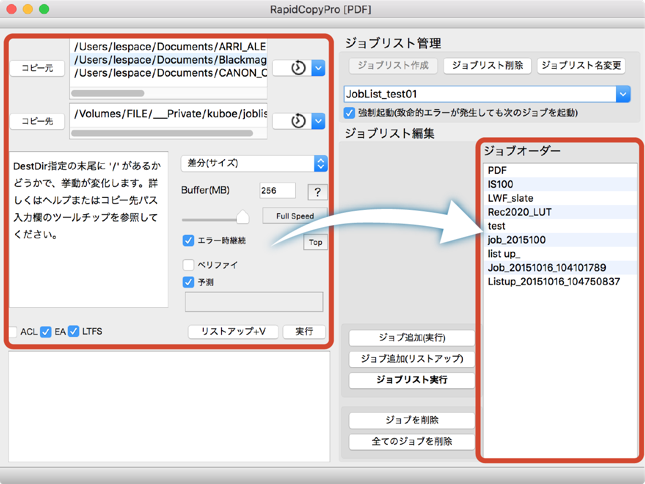Select test job in list
The height and width of the screenshot is (484, 645).
coord(561,226)
